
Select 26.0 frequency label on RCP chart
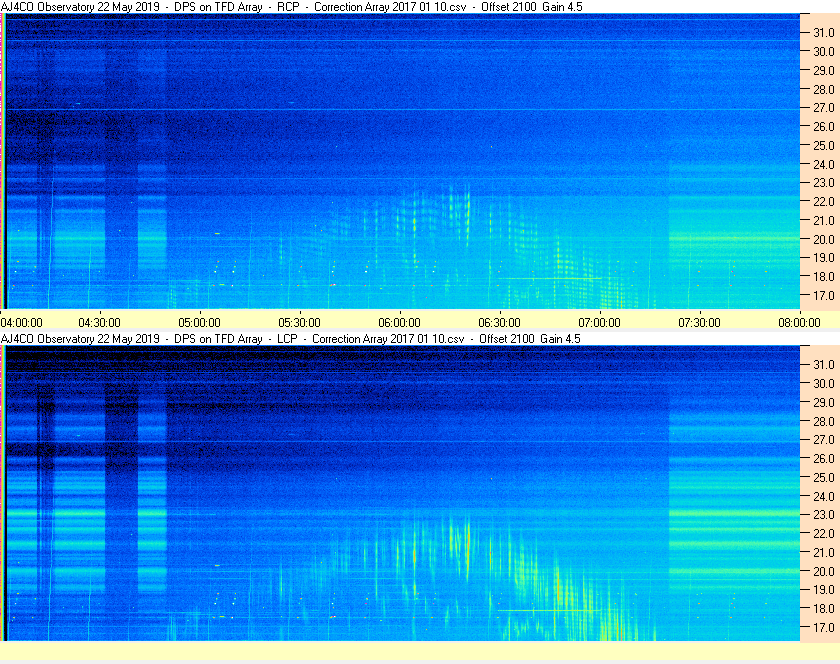click(824, 126)
